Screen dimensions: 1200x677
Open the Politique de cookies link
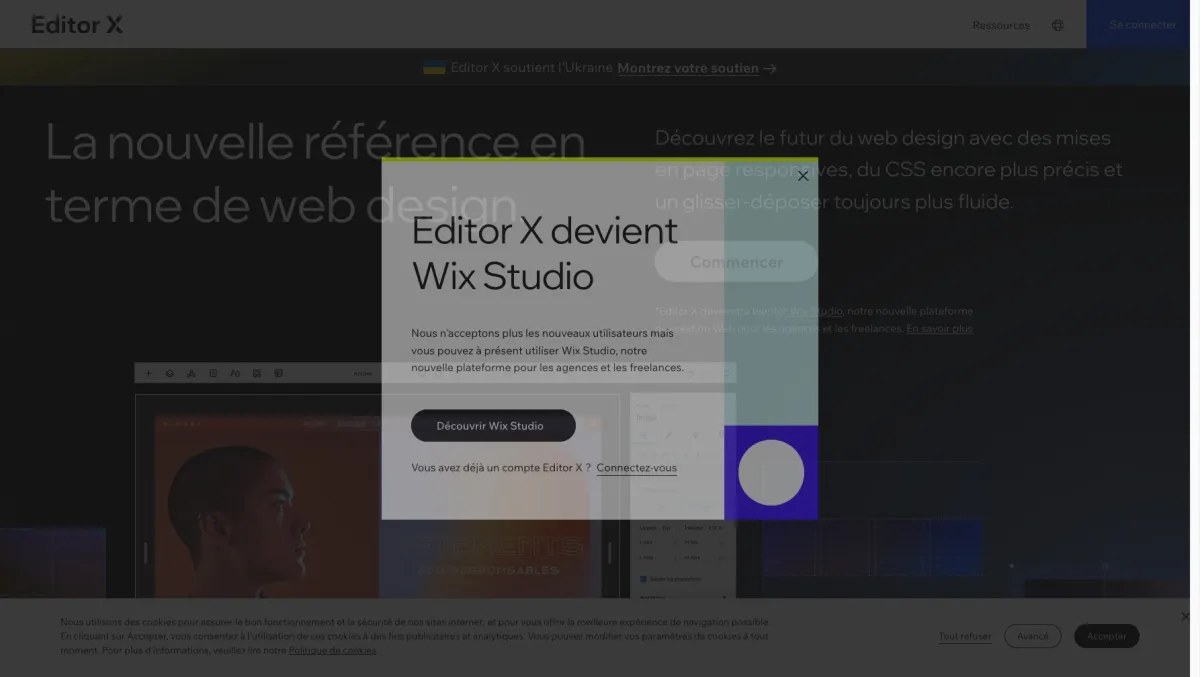click(333, 650)
